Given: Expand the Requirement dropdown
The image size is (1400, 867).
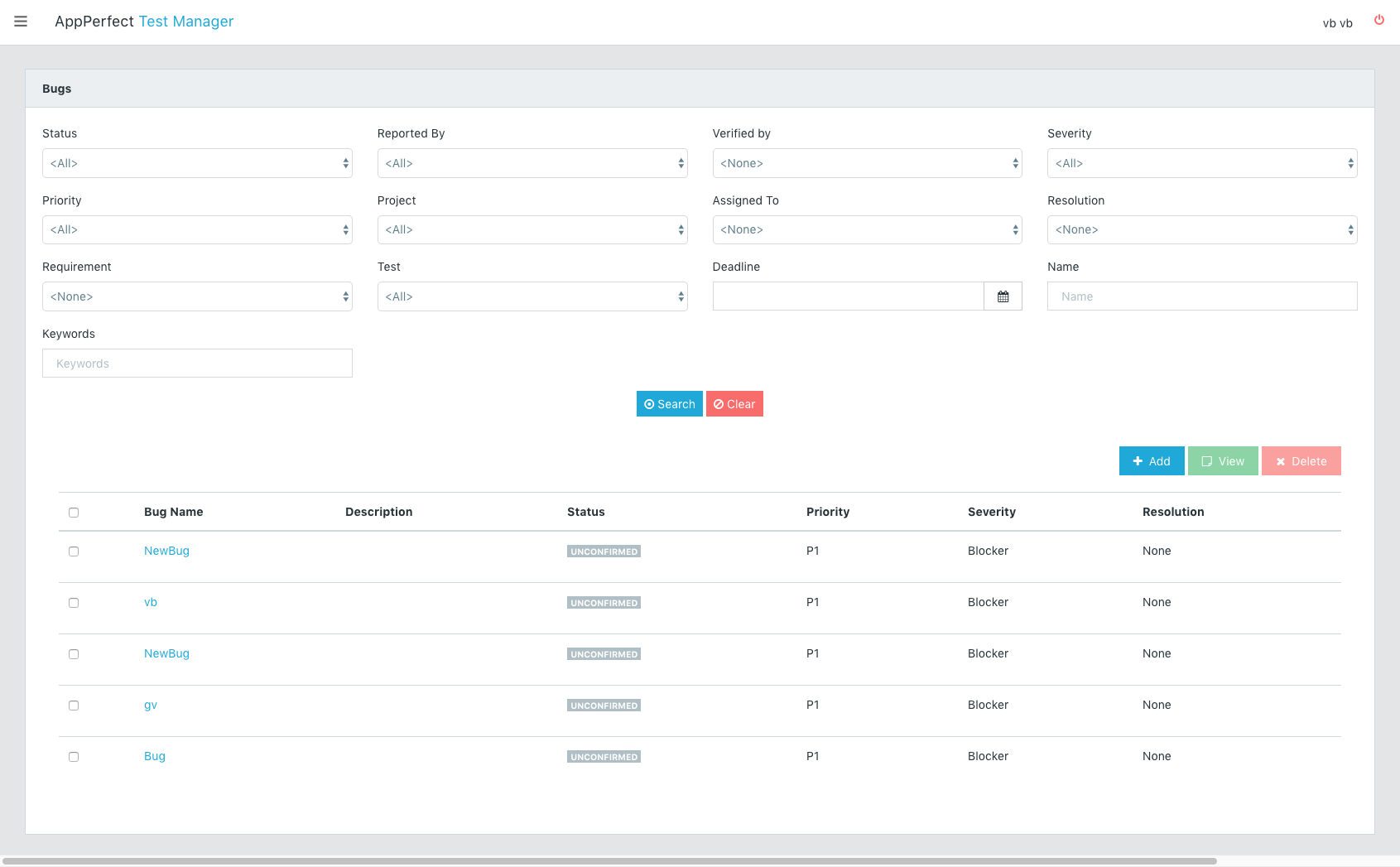Looking at the screenshot, I should pyautogui.click(x=197, y=296).
